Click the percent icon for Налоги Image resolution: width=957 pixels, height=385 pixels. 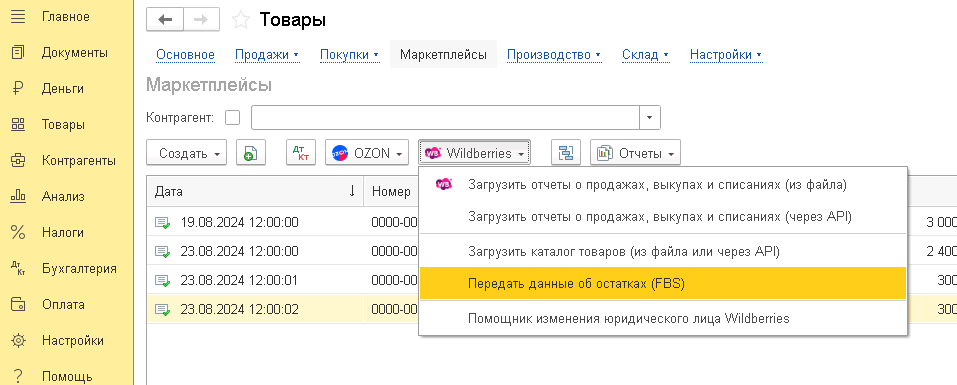click(x=18, y=232)
